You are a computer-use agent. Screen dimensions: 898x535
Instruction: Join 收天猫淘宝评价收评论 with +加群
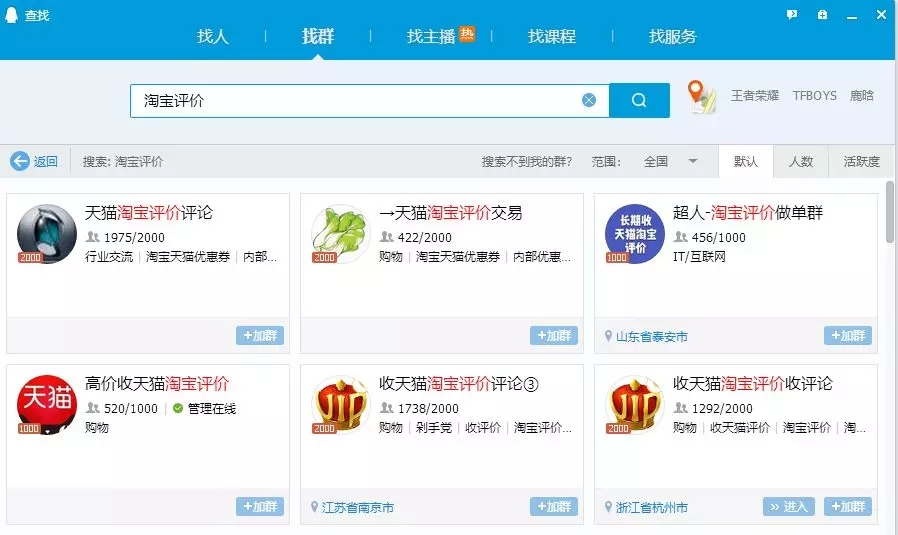pyautogui.click(x=848, y=506)
